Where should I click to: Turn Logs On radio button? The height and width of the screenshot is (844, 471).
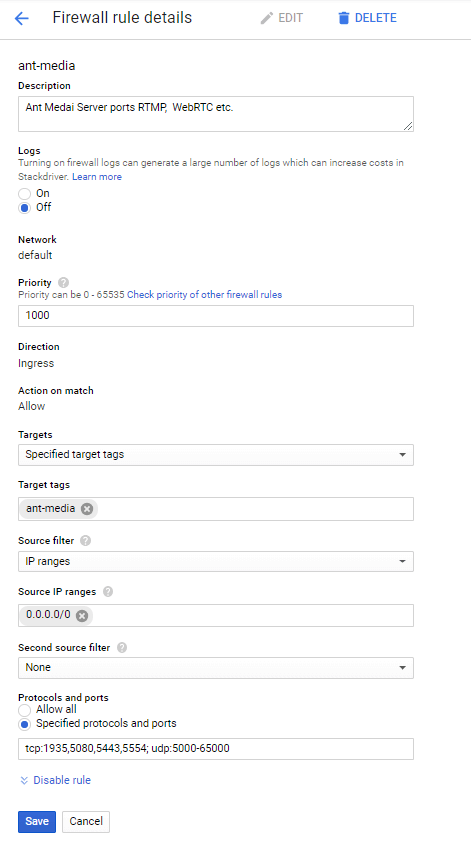pos(24,194)
